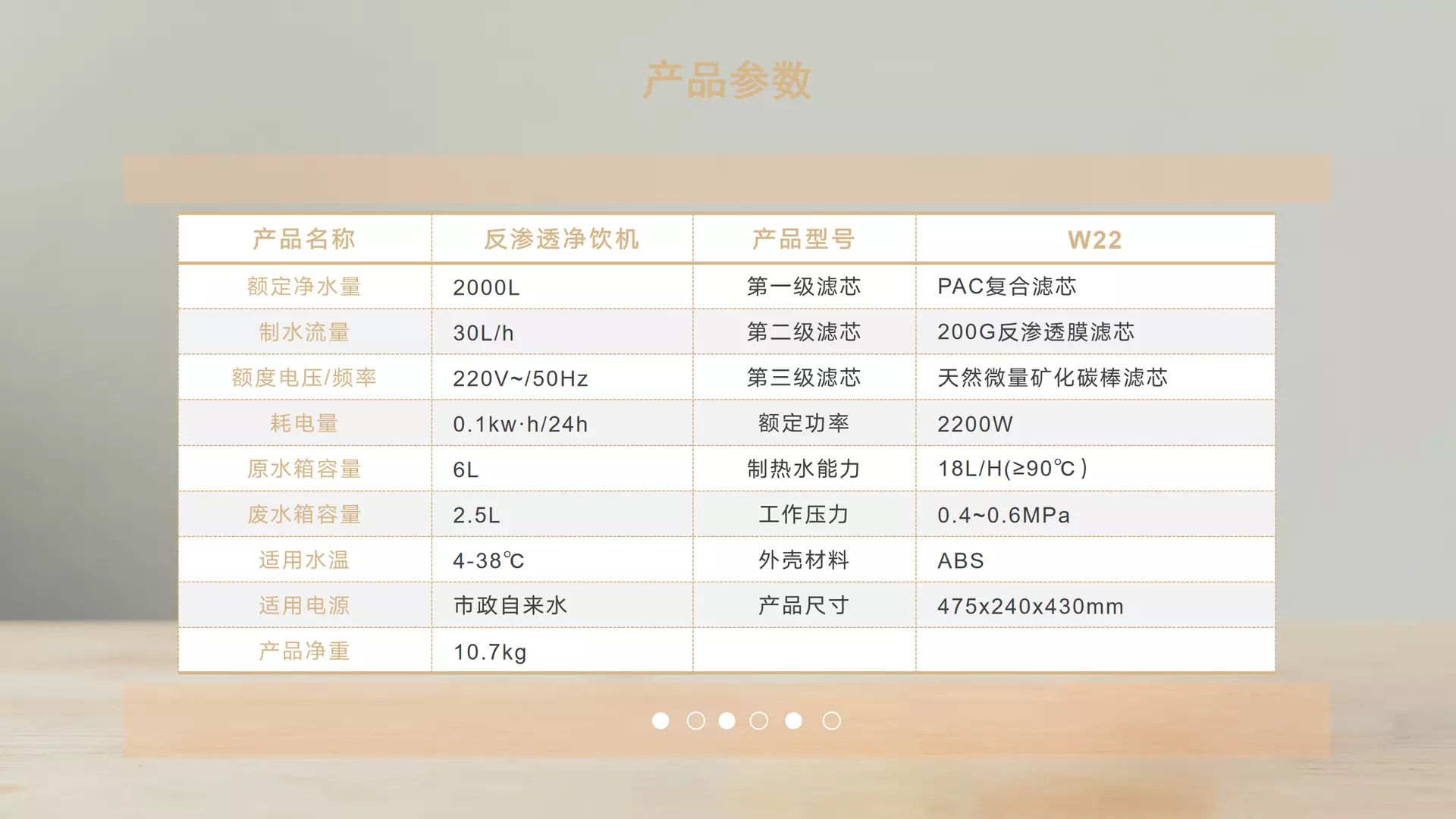This screenshot has height=819, width=1456.
Task: Go to the third pagination dot
Action: click(x=726, y=720)
